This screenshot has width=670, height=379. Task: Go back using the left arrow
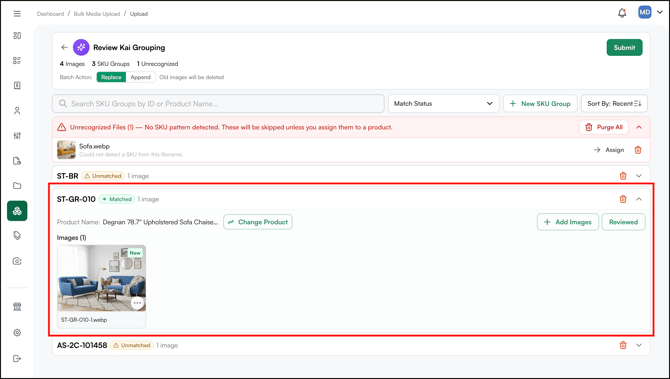point(64,47)
